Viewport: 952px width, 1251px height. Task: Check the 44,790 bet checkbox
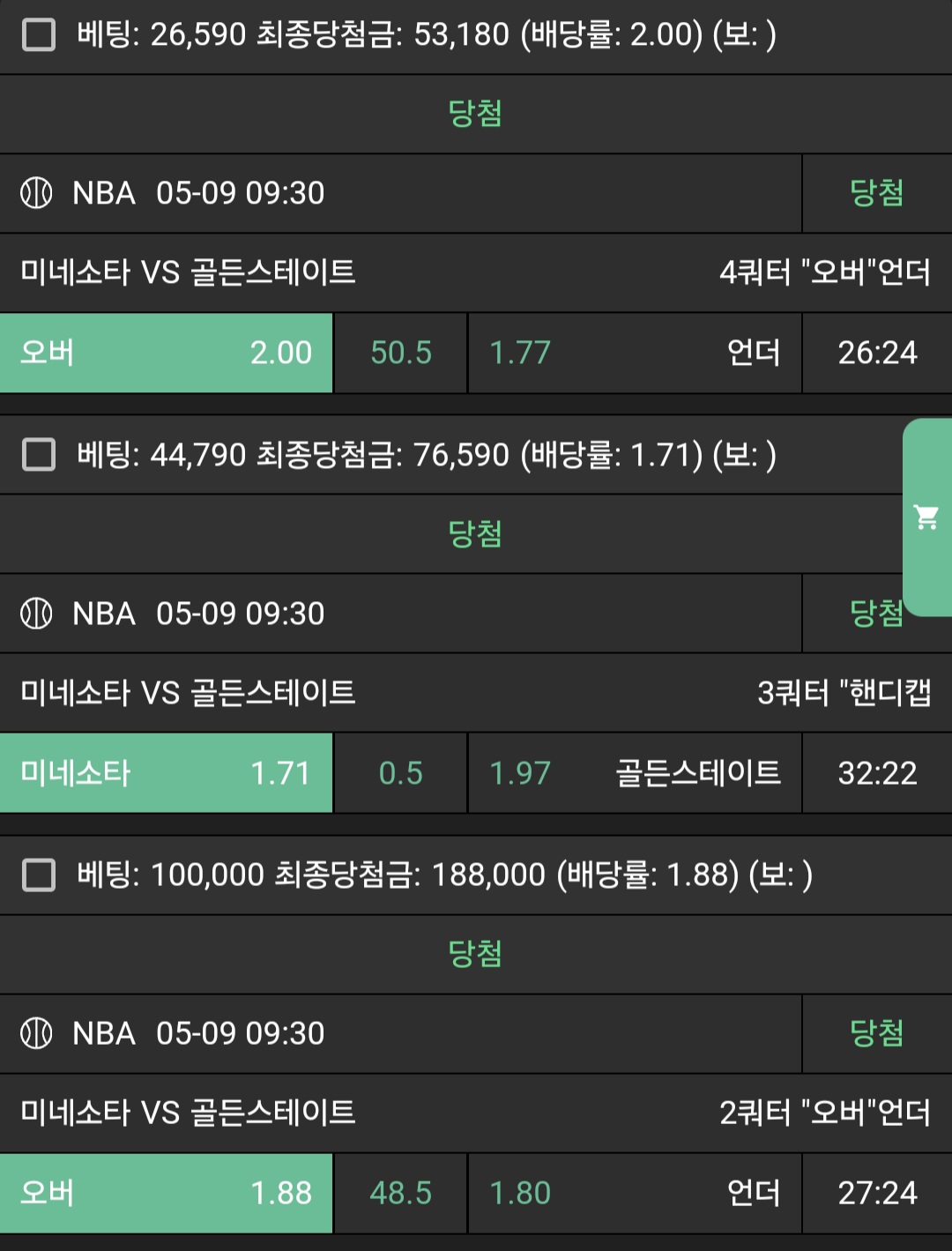39,455
